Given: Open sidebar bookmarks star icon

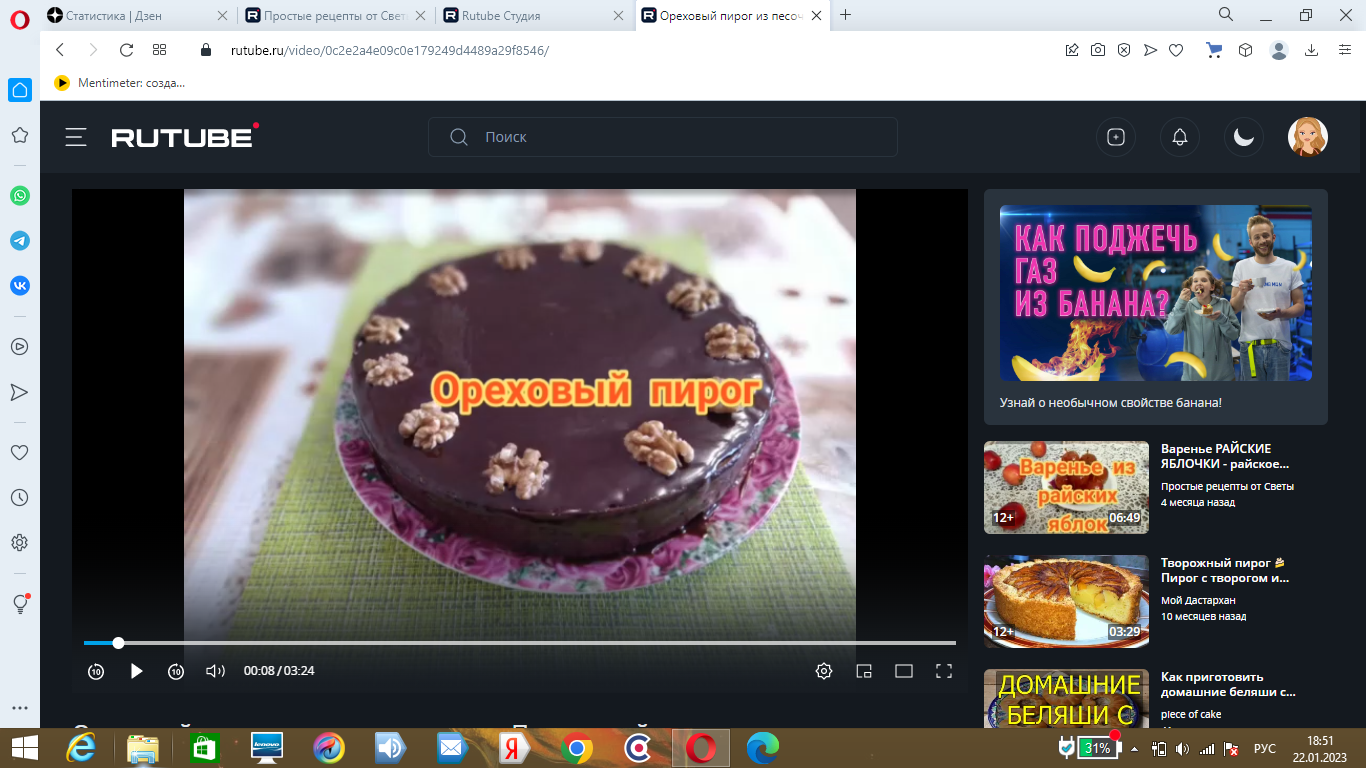Looking at the screenshot, I should pyautogui.click(x=20, y=135).
